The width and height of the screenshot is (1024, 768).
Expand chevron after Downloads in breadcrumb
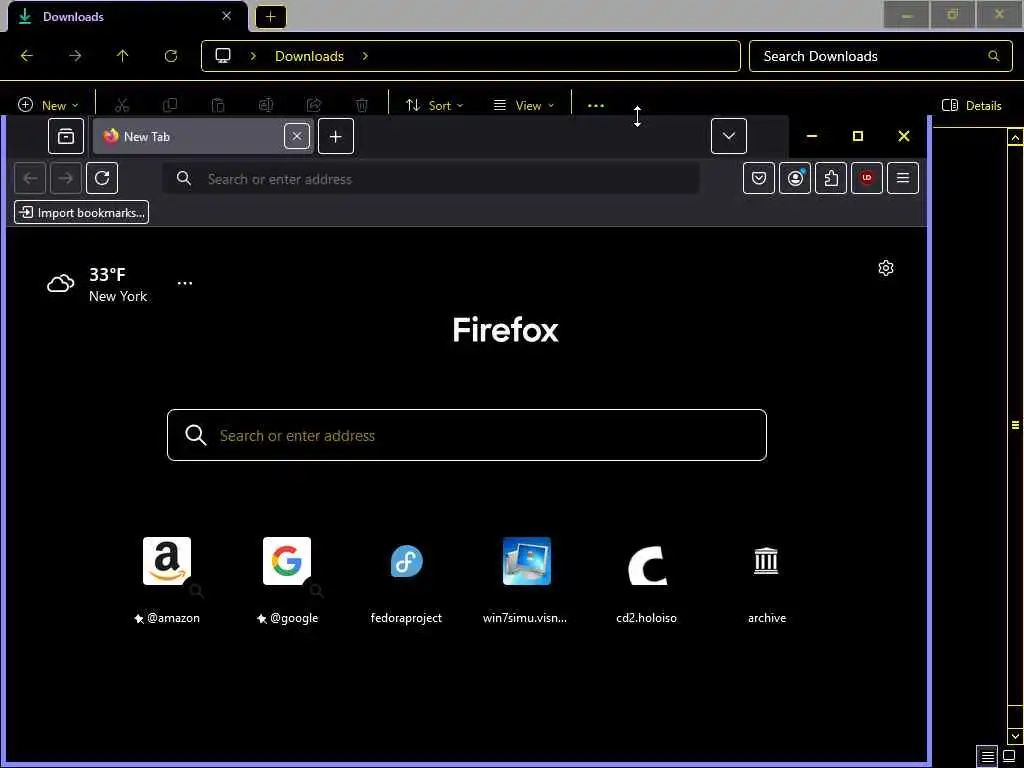tap(365, 56)
